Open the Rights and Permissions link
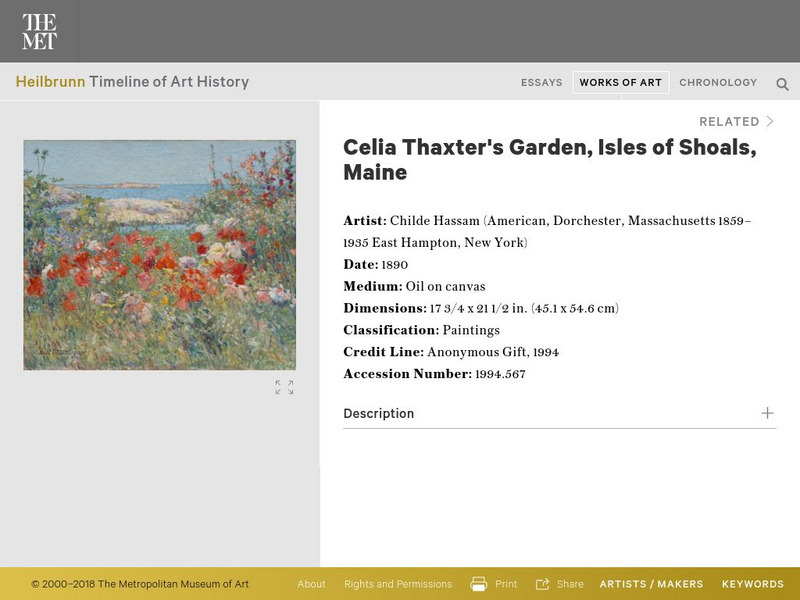The height and width of the screenshot is (600, 800). click(398, 584)
